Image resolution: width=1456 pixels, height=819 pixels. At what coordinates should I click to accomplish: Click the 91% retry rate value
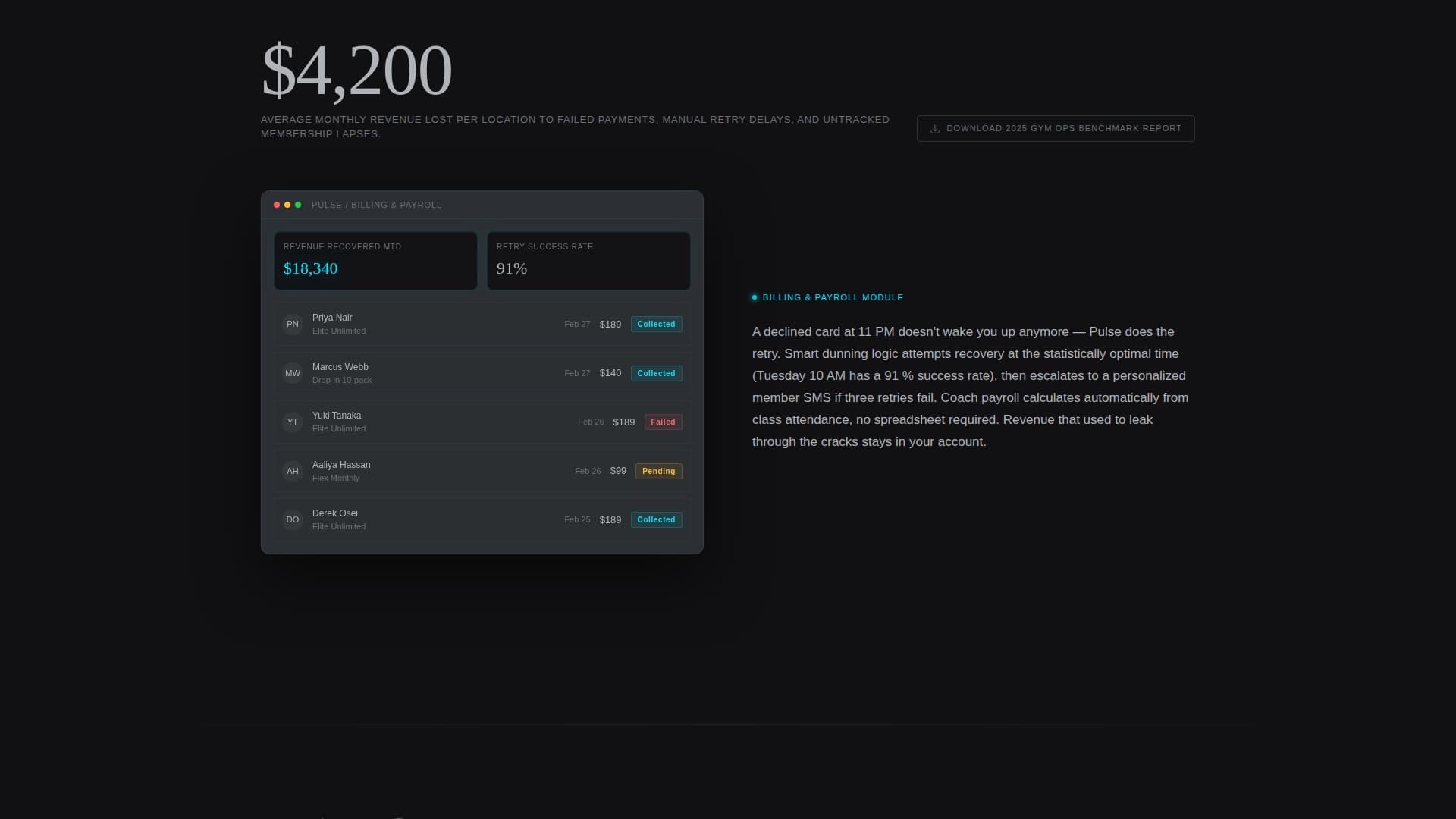tap(512, 268)
